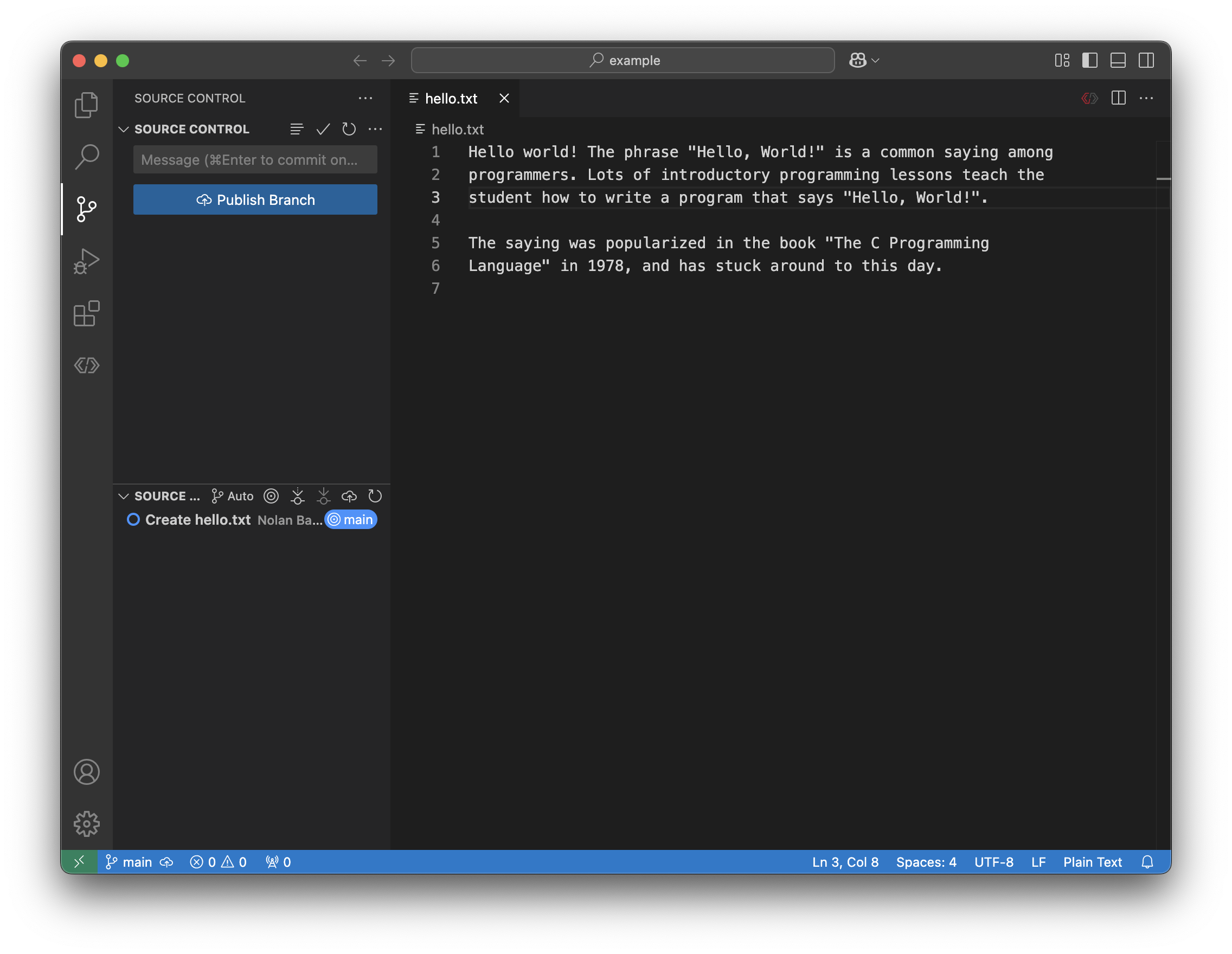
Task: Change language mode Plain Text
Action: click(x=1093, y=862)
